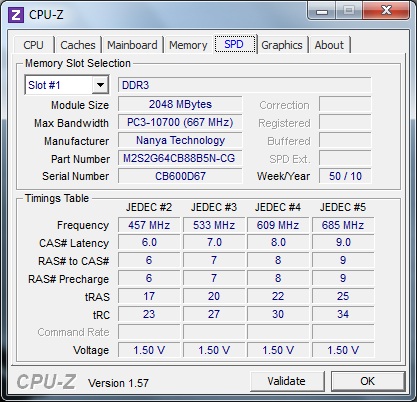
Task: Open the Slot #1 dropdown arrow
Action: tap(100, 85)
